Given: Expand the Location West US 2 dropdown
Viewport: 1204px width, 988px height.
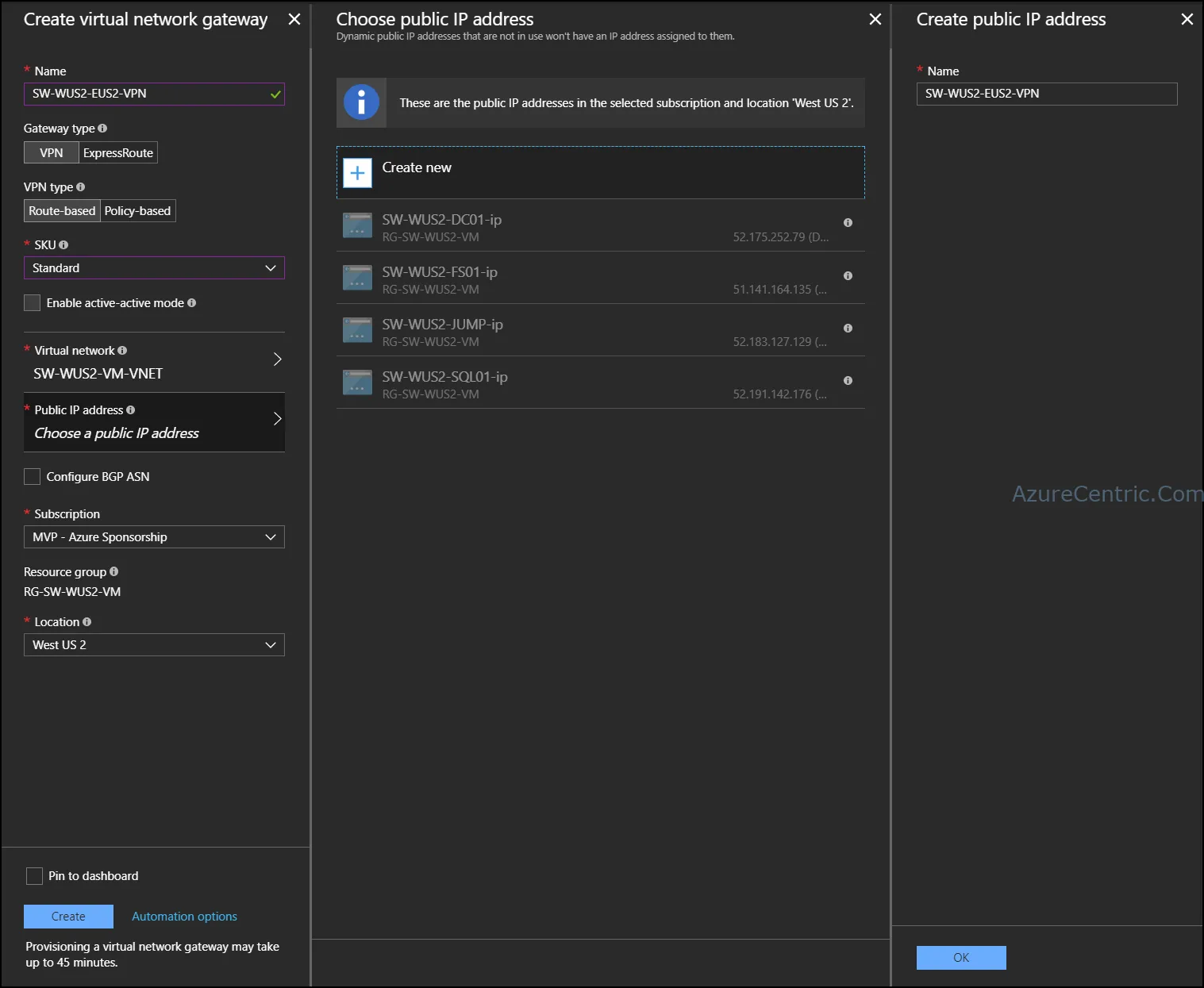Looking at the screenshot, I should pos(154,645).
